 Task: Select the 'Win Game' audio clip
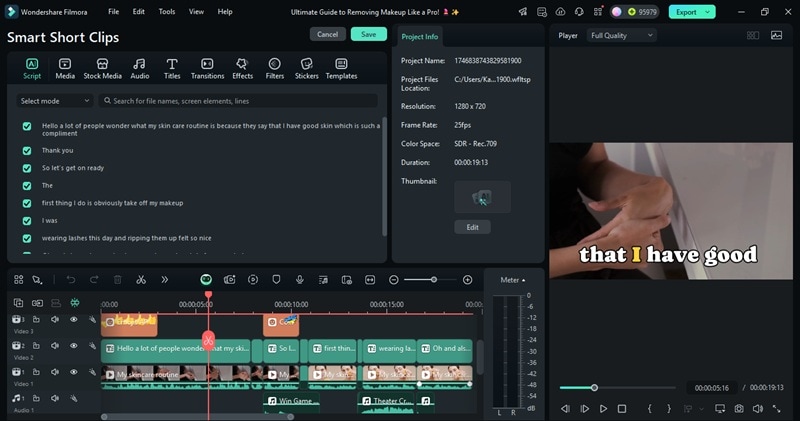tap(291, 401)
